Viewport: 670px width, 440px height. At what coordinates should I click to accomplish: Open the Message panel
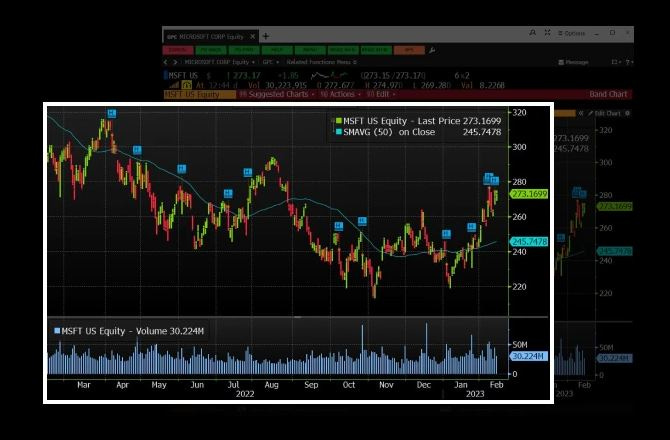(x=573, y=62)
